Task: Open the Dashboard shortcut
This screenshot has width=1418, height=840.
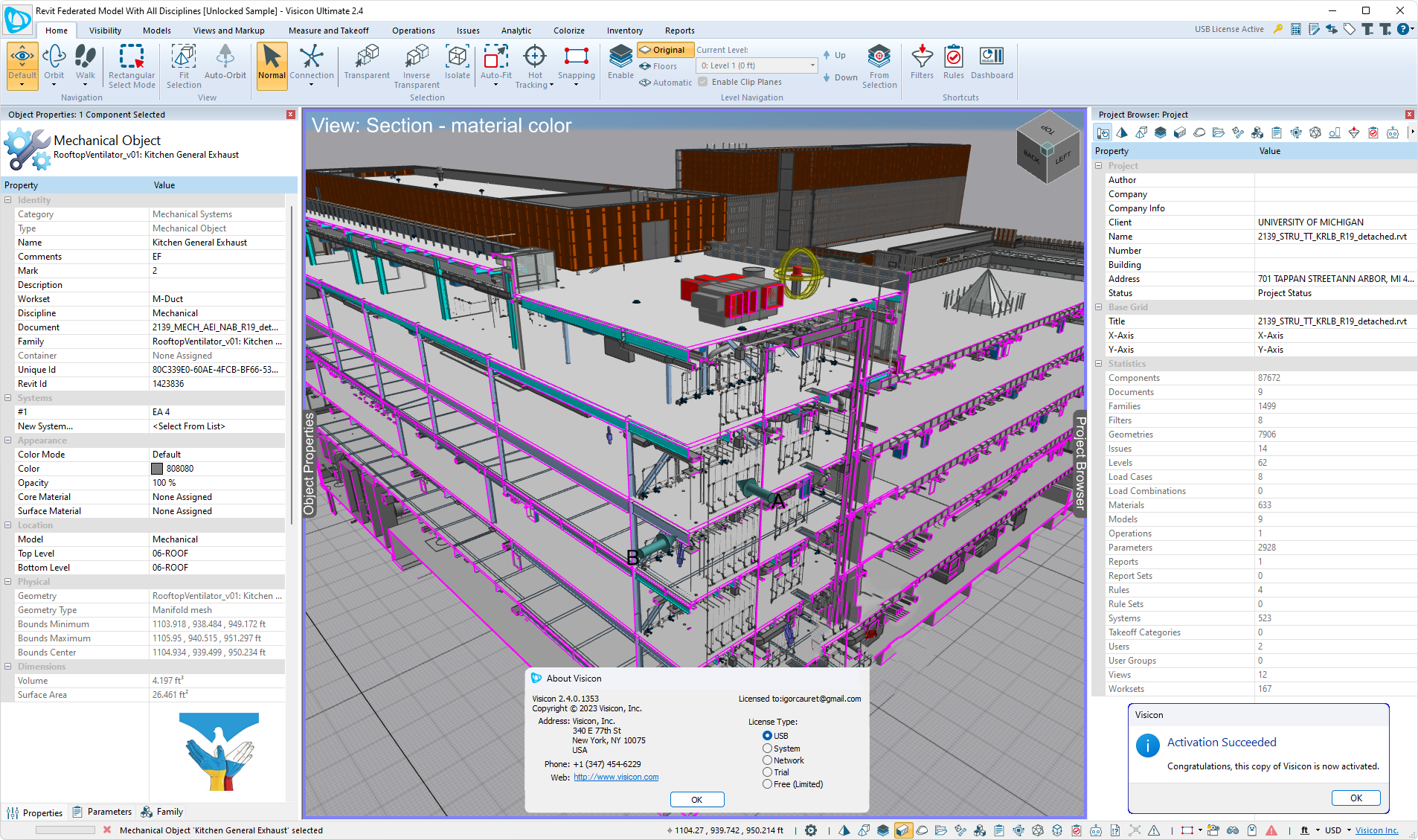Action: (x=992, y=62)
